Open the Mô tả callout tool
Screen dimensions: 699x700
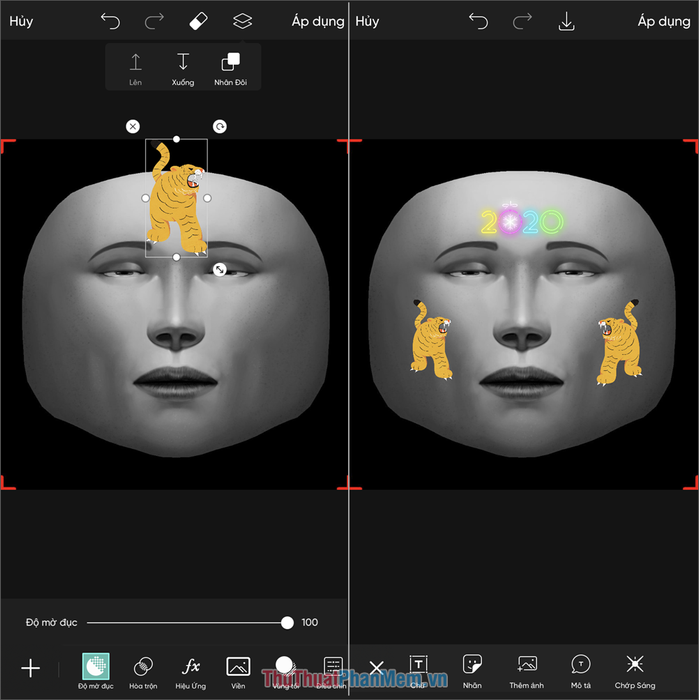pyautogui.click(x=581, y=671)
